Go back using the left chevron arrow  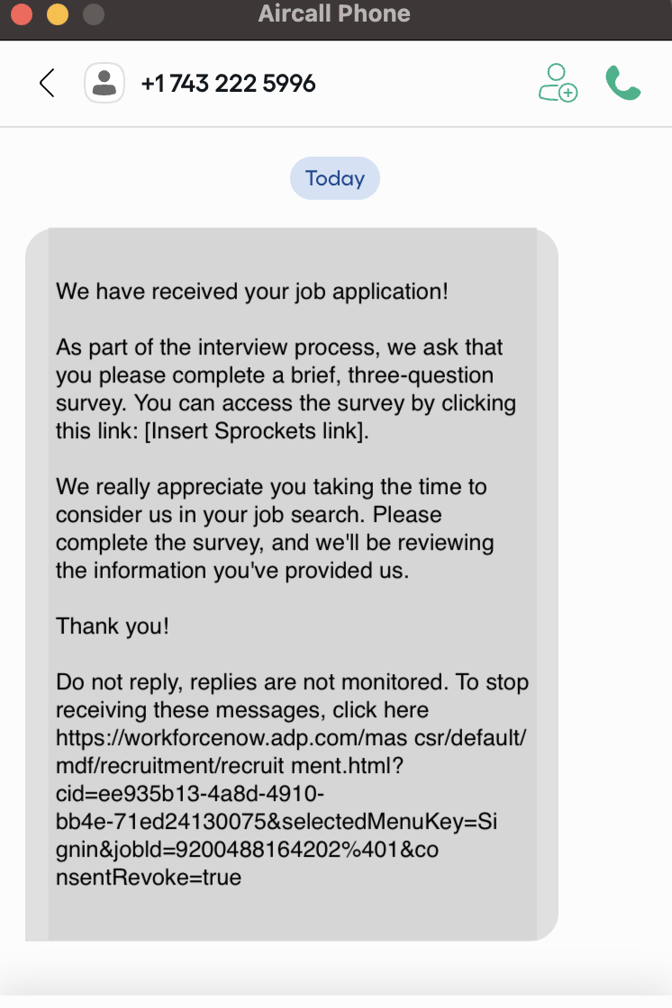click(47, 83)
